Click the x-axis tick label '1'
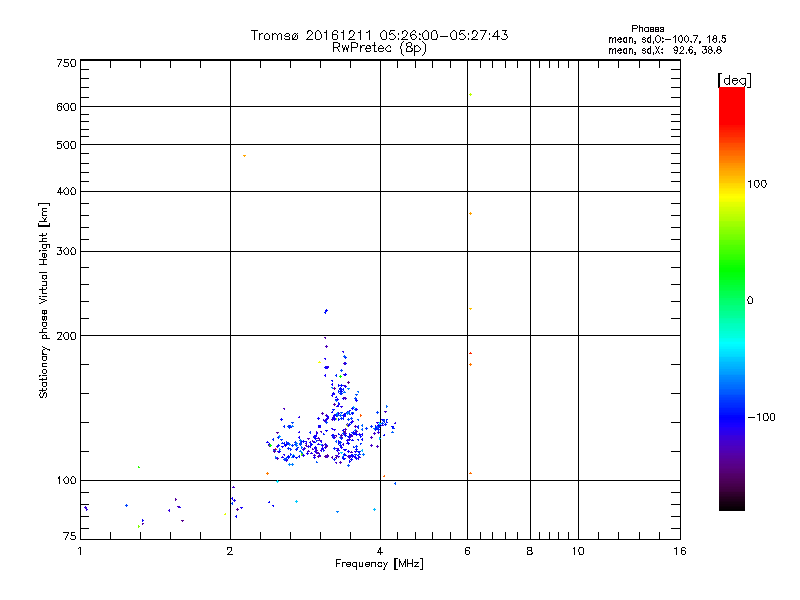Viewport: 800px width, 600px height. [x=80, y=551]
